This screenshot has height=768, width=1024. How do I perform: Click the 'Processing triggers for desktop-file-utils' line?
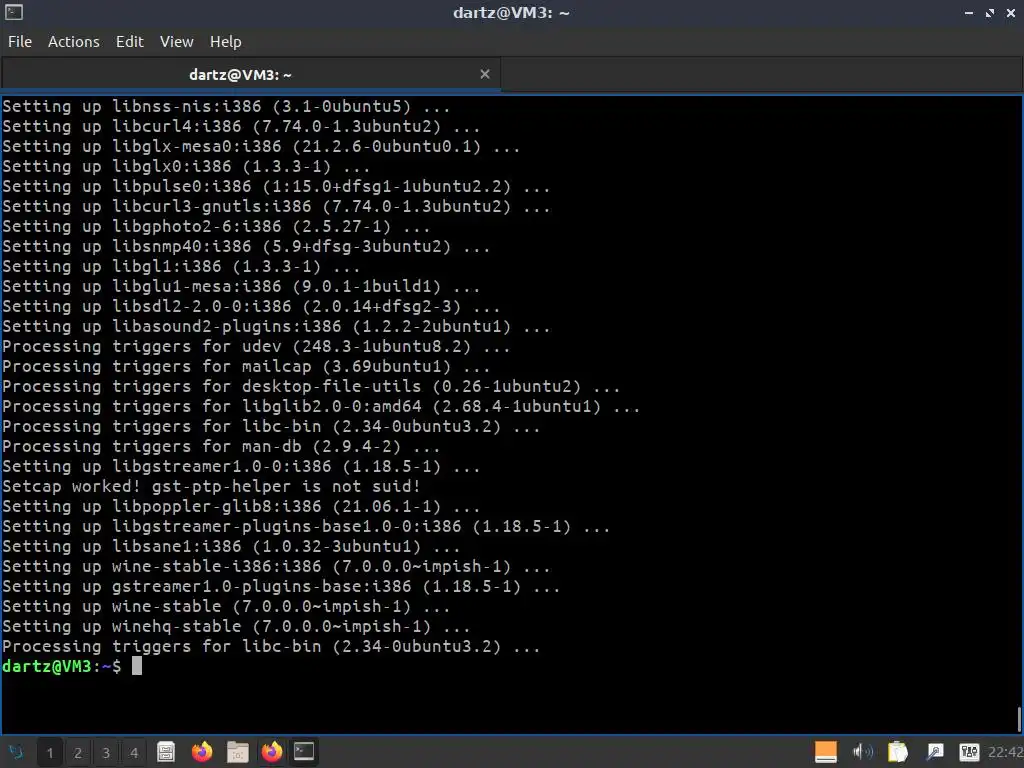(x=311, y=387)
